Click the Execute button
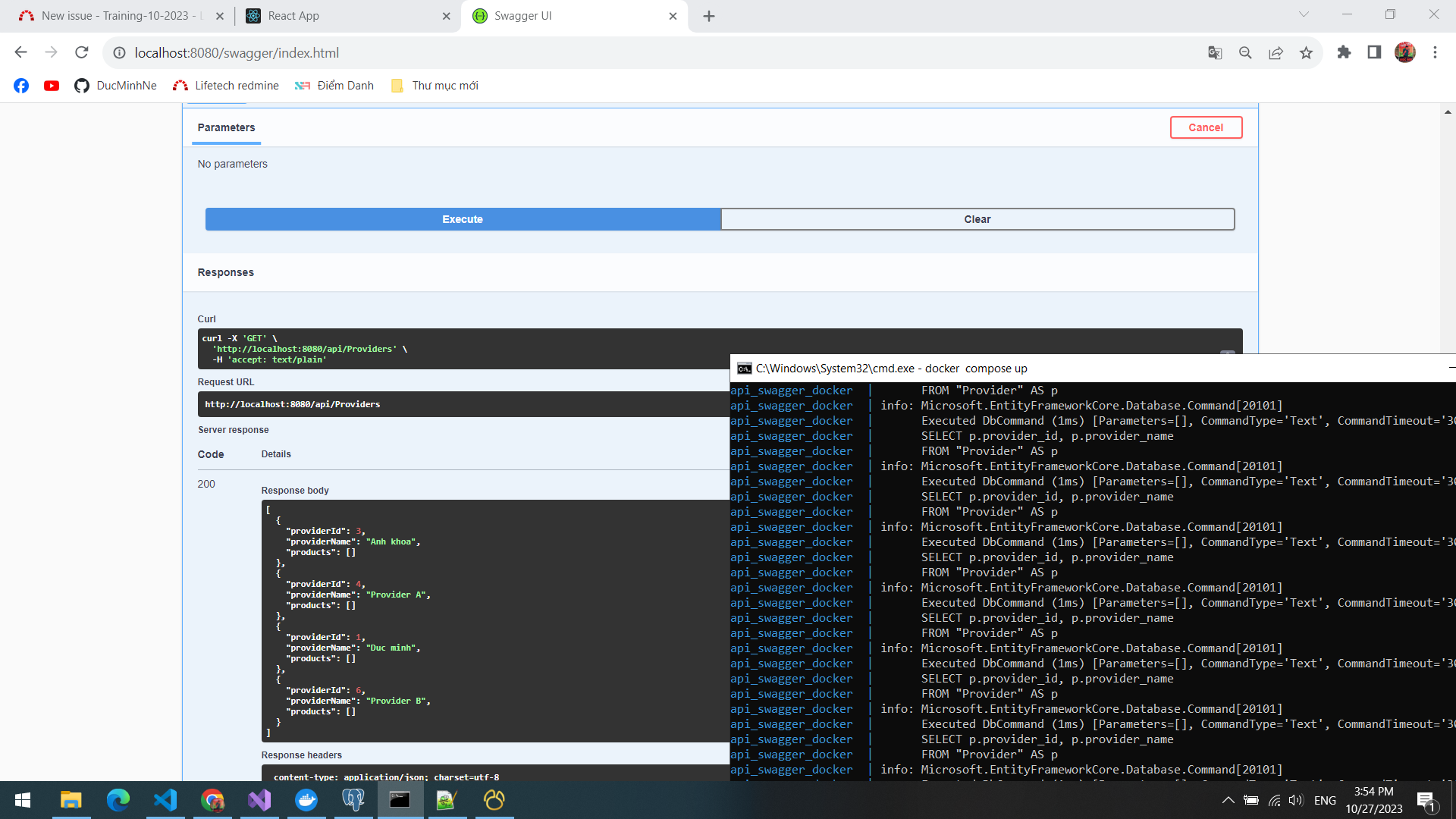The width and height of the screenshot is (1456, 819). 463,219
